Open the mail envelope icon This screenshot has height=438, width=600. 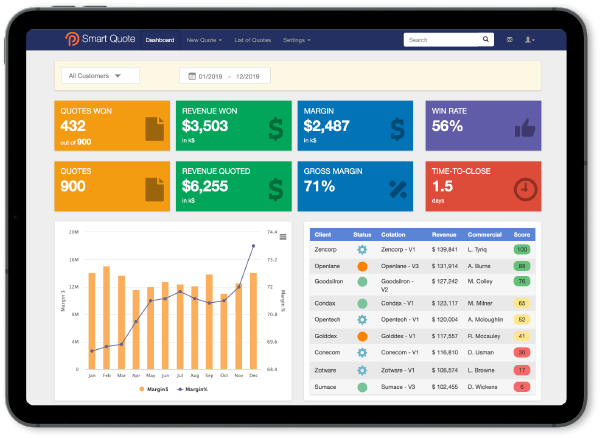coord(510,39)
